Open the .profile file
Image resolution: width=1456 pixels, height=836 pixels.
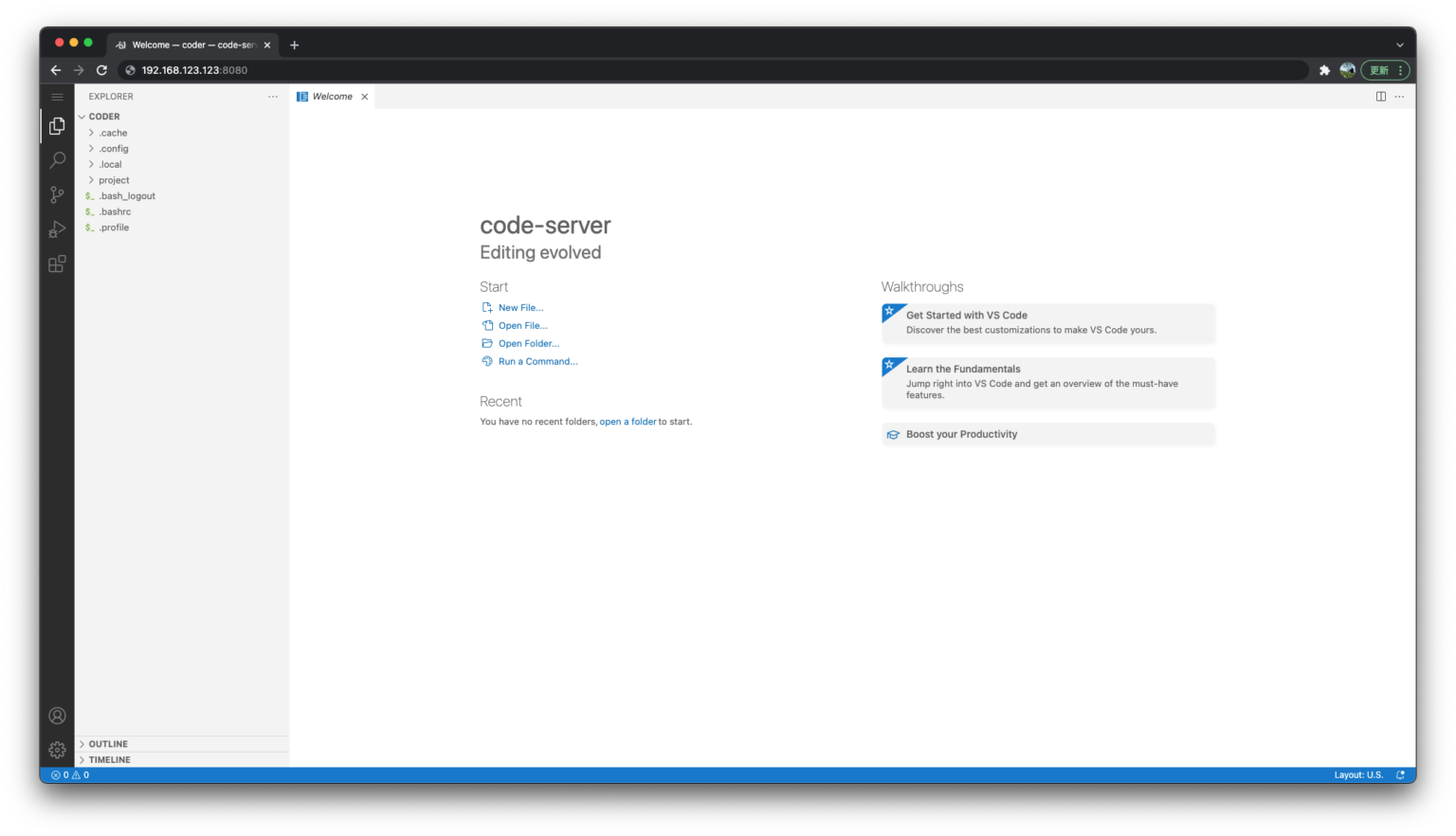[182, 227]
